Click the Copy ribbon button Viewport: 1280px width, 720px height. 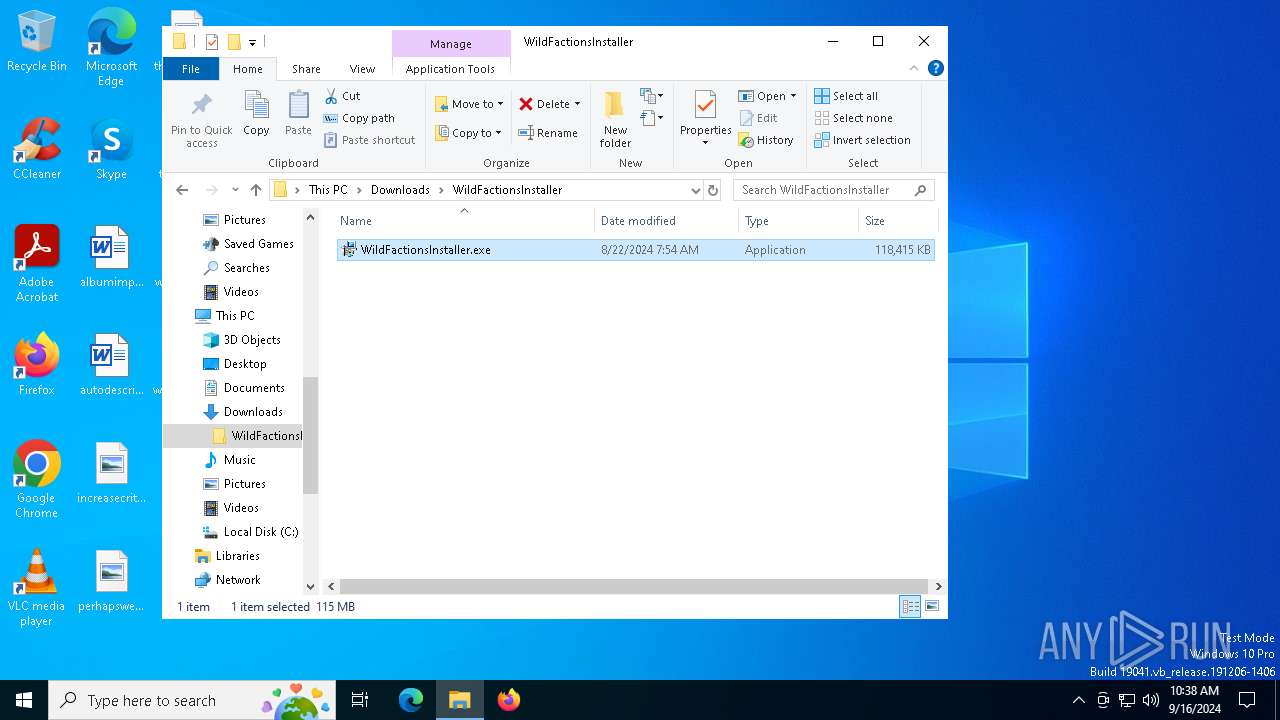tap(256, 113)
